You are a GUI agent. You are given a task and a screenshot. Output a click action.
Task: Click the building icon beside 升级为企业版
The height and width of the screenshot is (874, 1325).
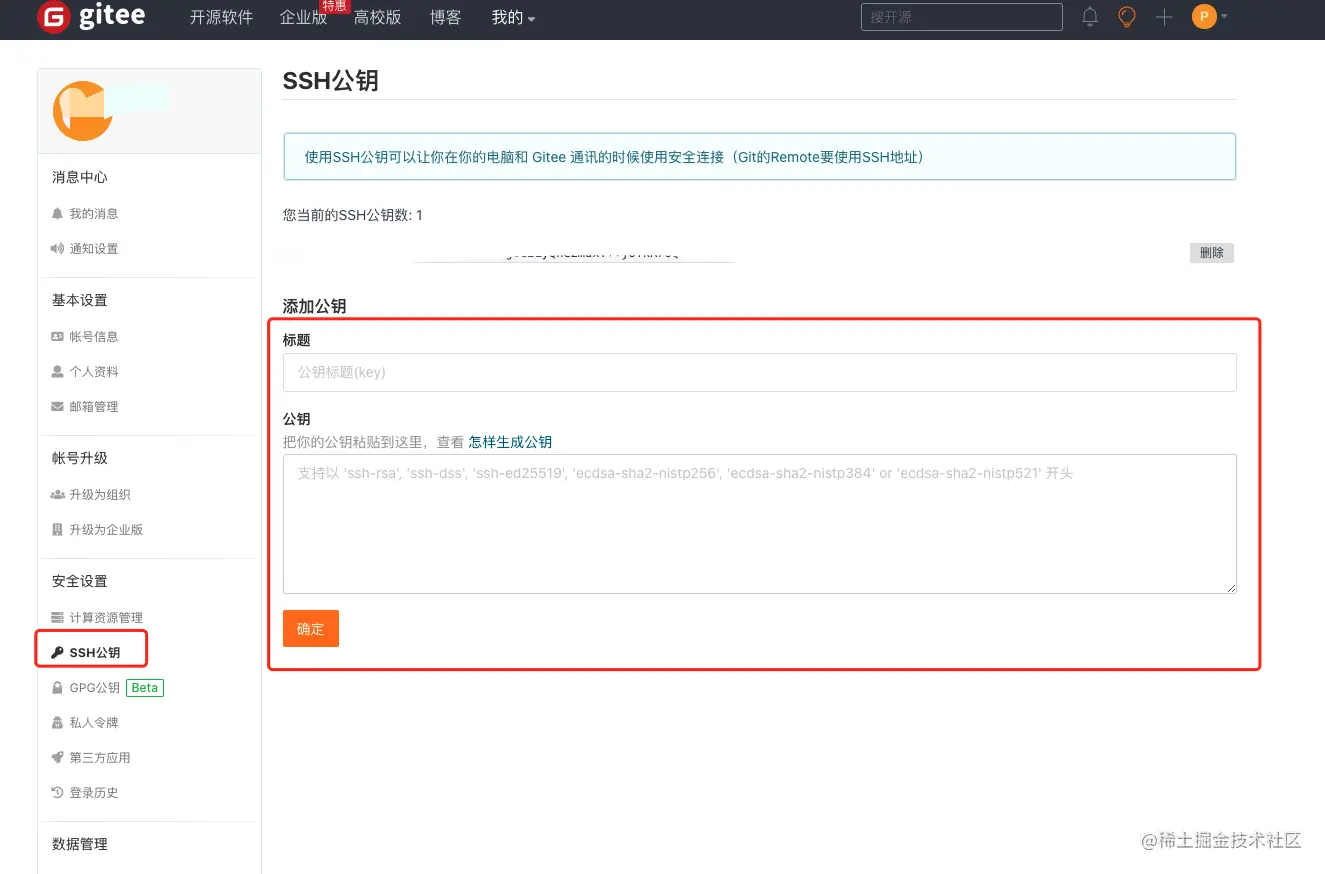click(57, 530)
